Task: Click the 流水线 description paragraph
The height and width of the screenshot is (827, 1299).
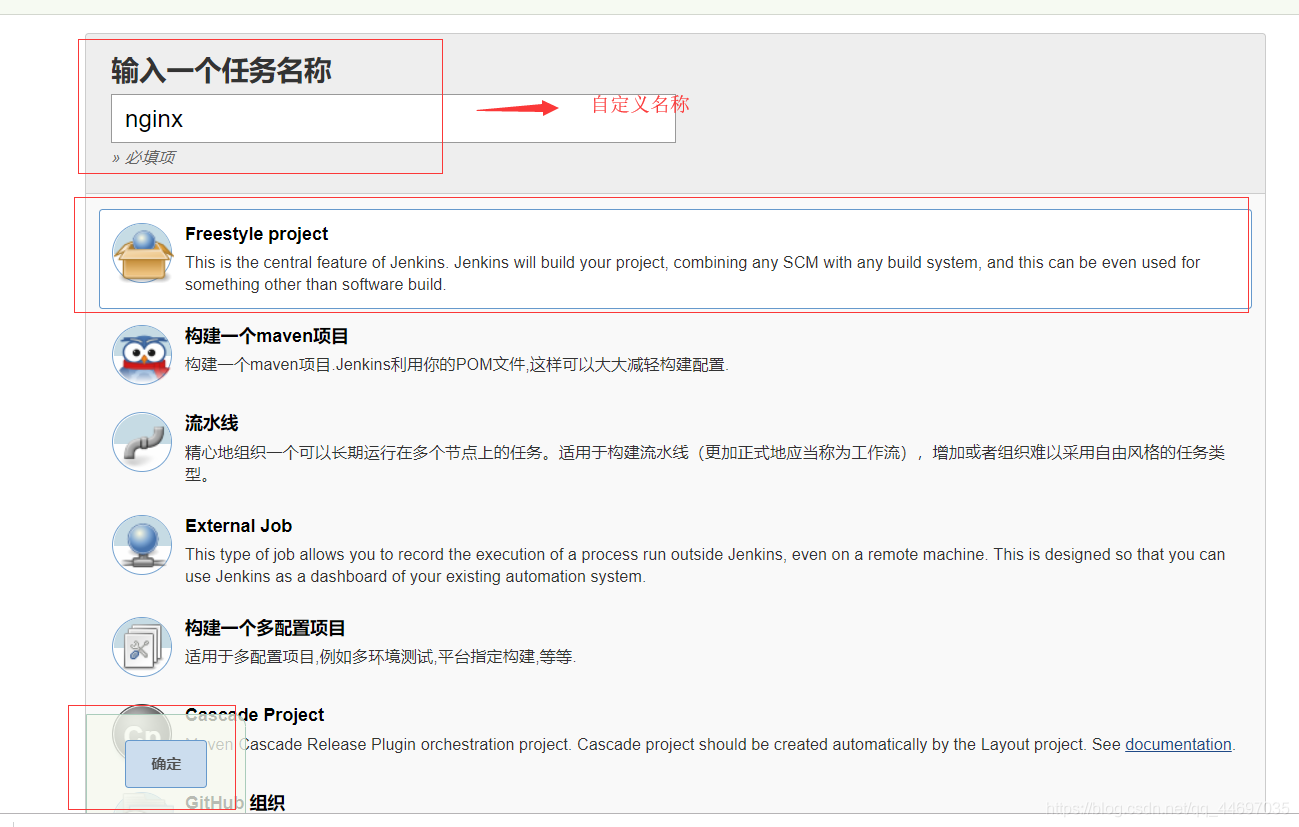Action: click(705, 463)
